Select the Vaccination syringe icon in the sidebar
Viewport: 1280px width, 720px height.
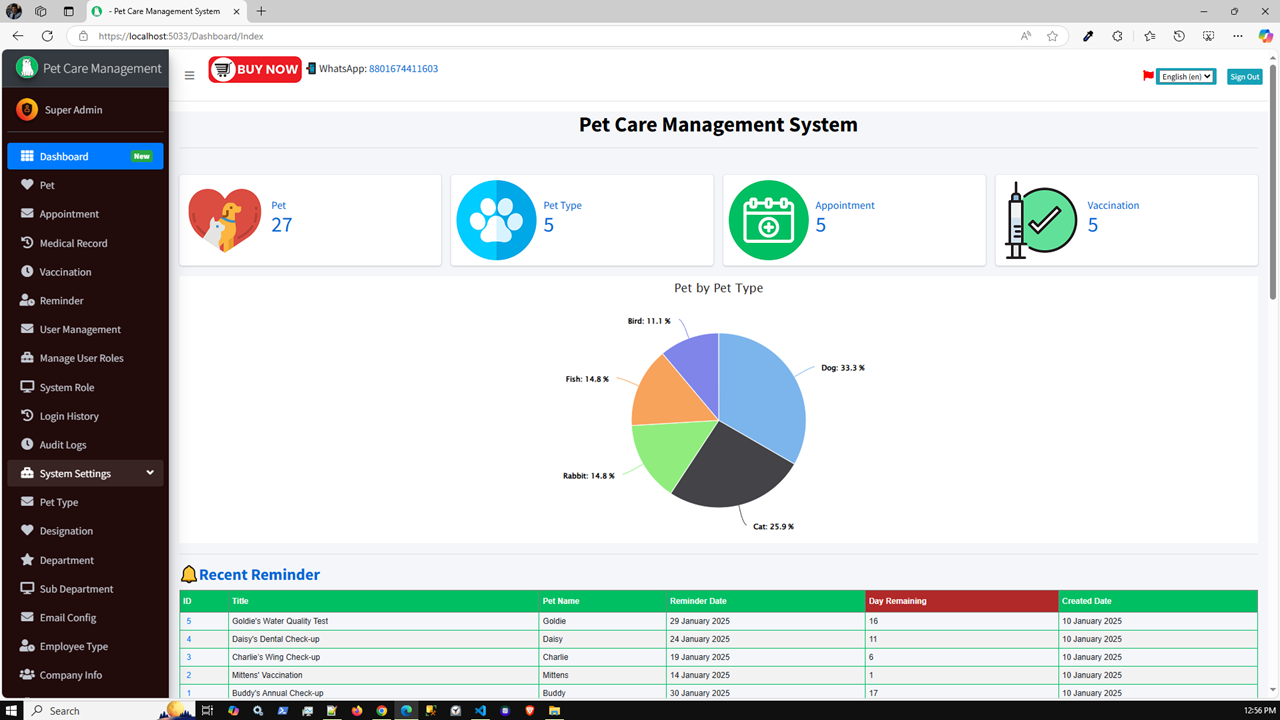pyautogui.click(x=27, y=271)
